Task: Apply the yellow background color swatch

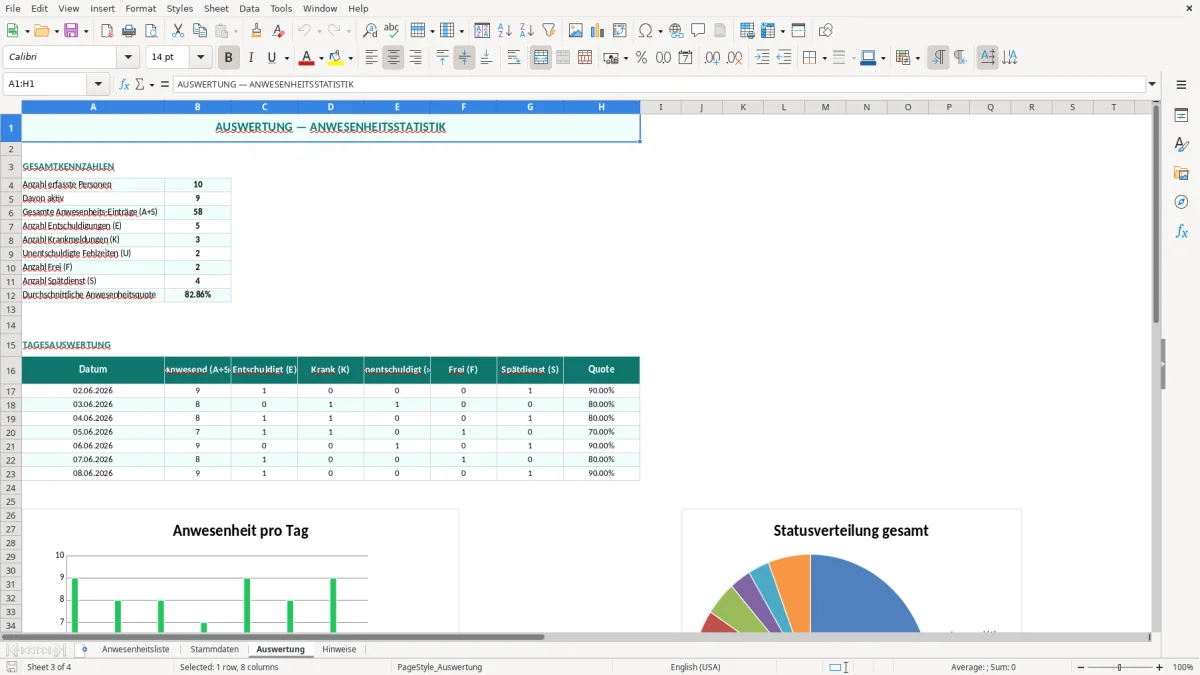Action: pos(336,58)
